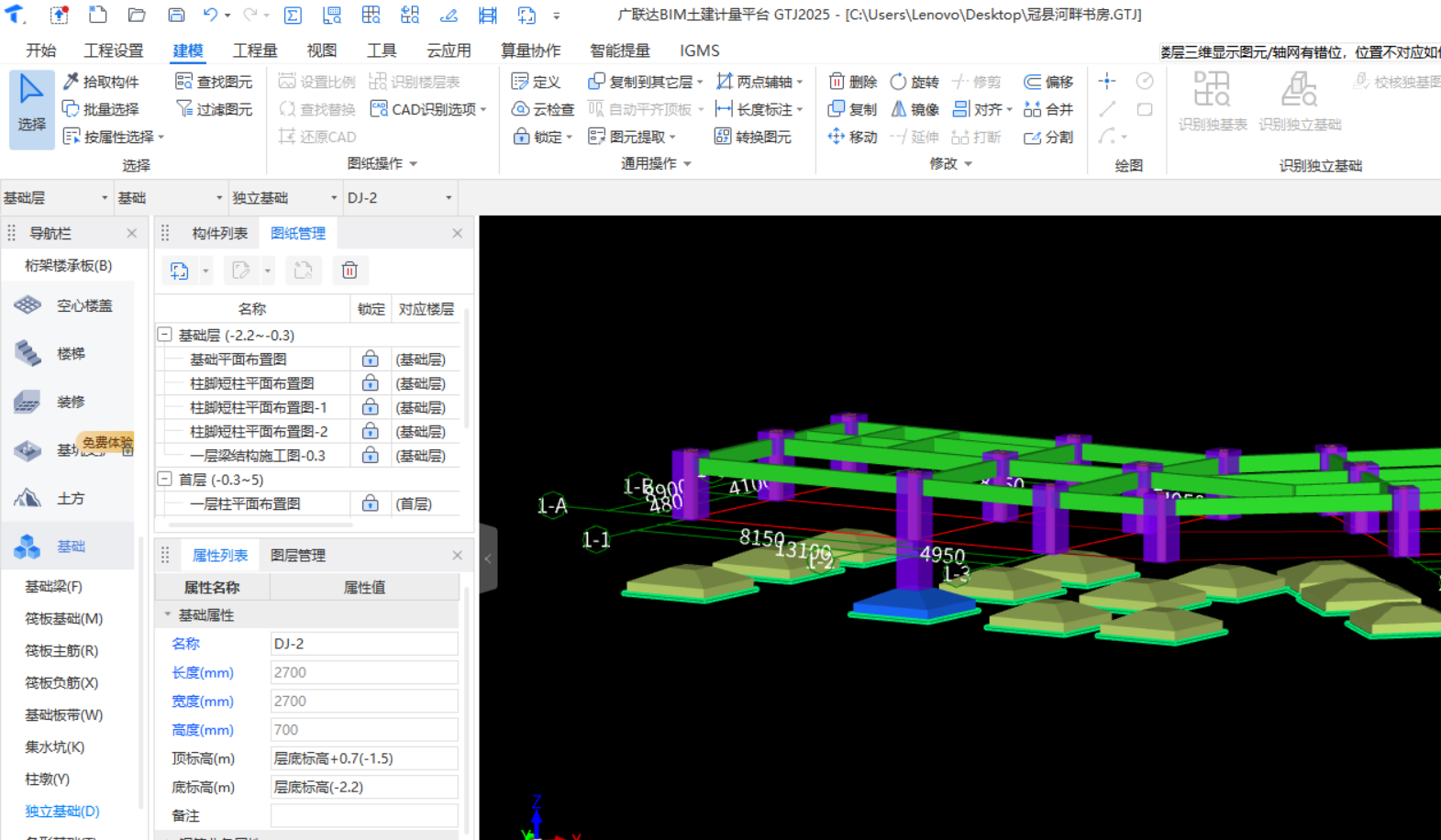Click 识别独立基础 recognize isolated footing
Viewport: 1441px width, 840px height.
(x=1300, y=101)
